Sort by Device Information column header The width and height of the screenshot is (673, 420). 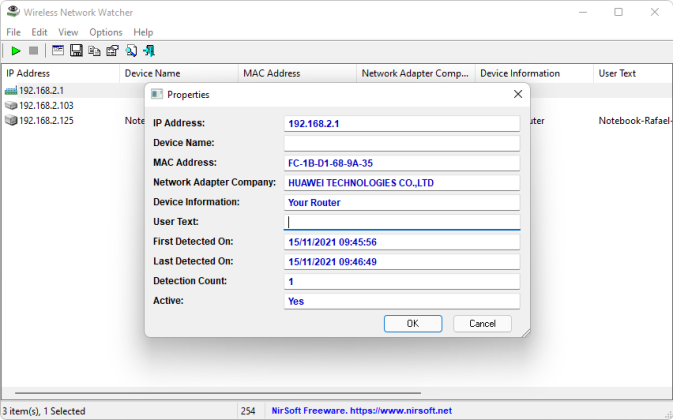click(534, 73)
